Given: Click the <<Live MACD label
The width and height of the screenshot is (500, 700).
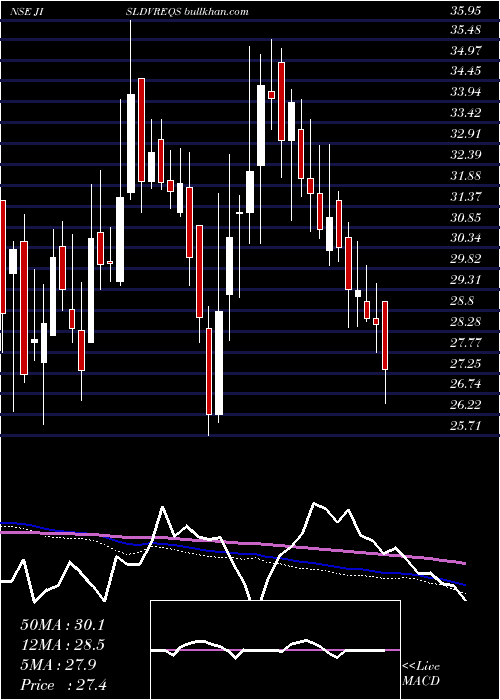Looking at the screenshot, I should pyautogui.click(x=421, y=674).
